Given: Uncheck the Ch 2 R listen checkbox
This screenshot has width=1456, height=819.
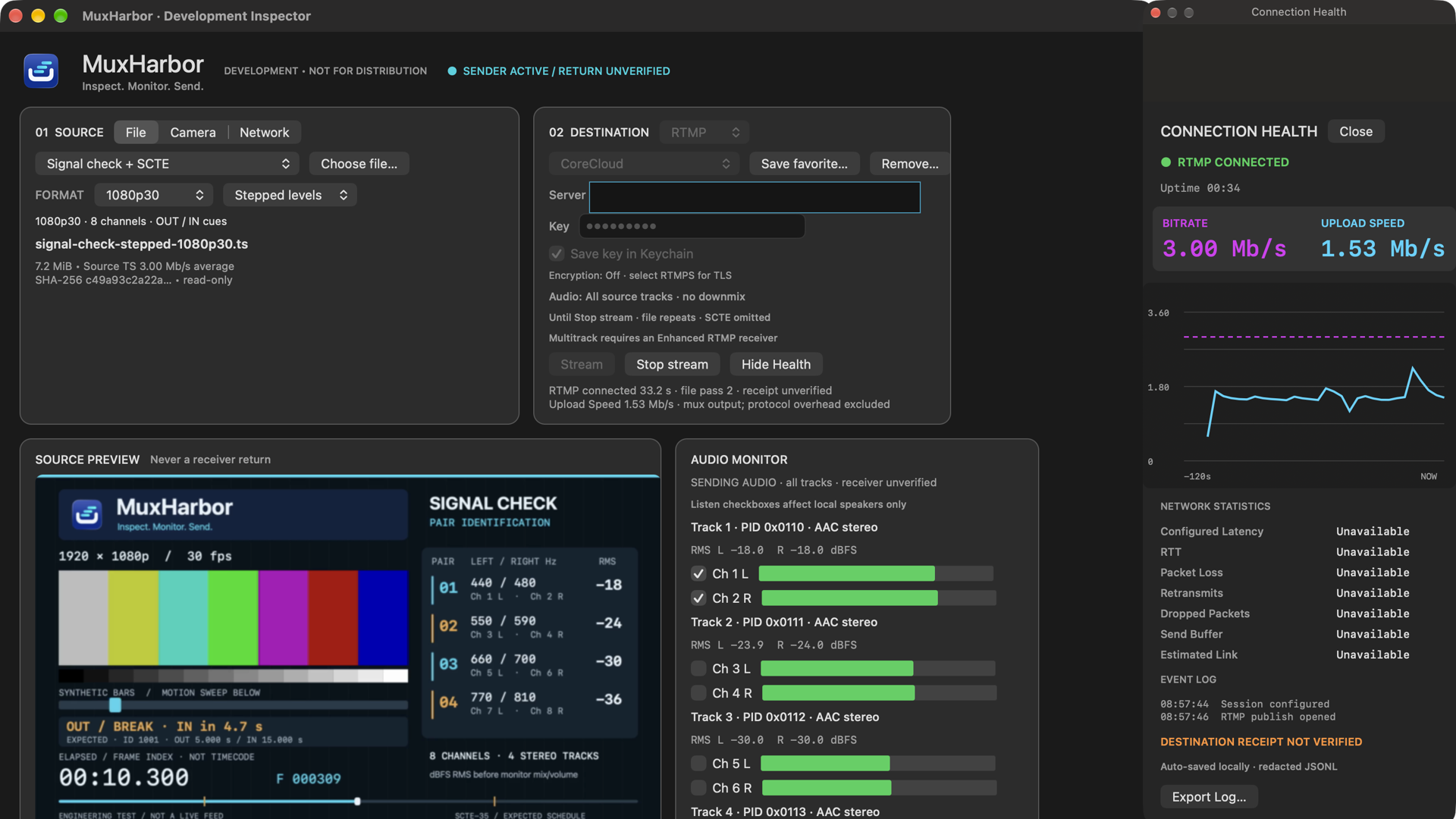Looking at the screenshot, I should 698,598.
